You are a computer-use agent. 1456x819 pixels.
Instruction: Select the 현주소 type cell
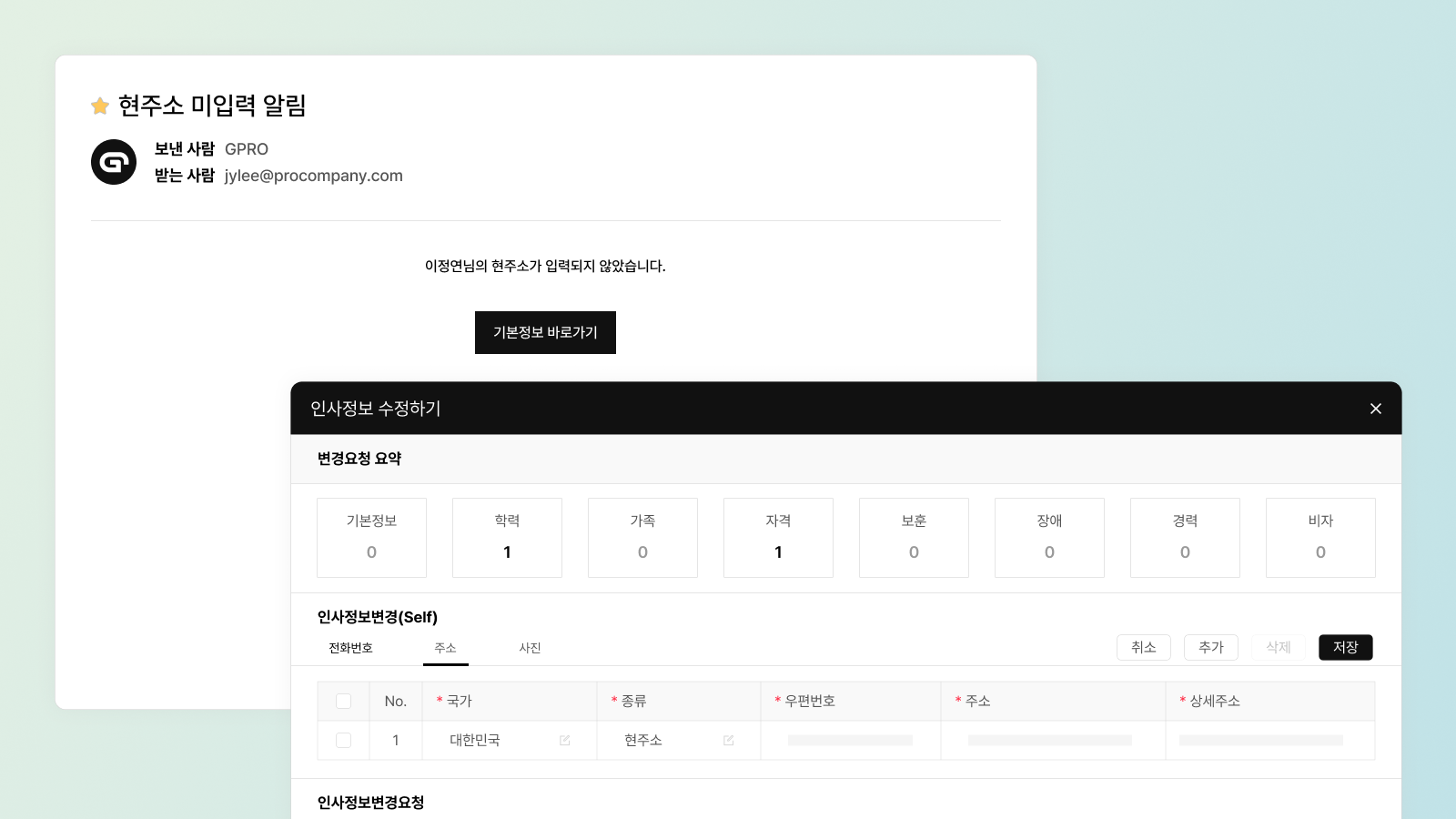pos(678,741)
